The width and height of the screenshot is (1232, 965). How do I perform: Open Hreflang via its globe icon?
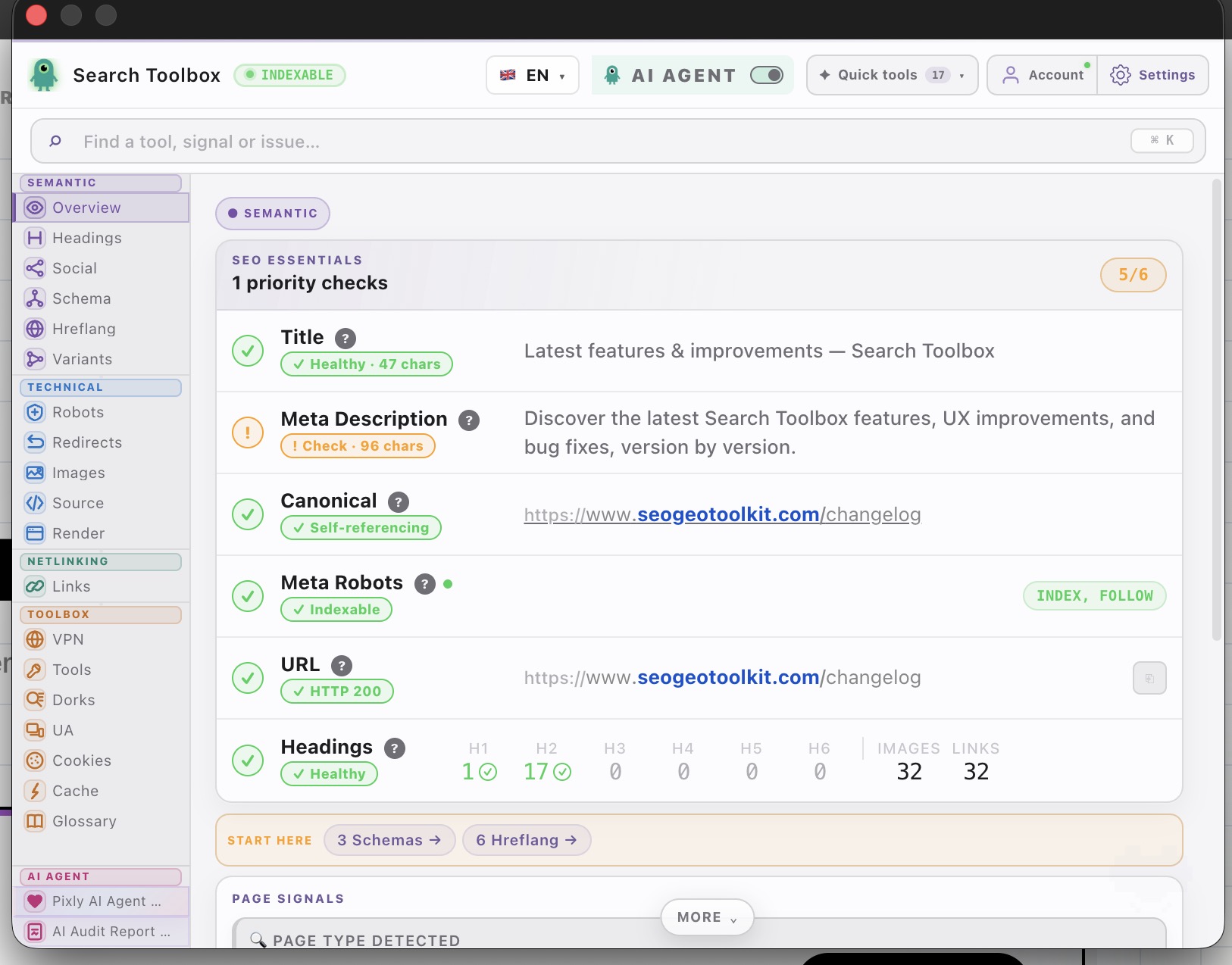(x=35, y=329)
